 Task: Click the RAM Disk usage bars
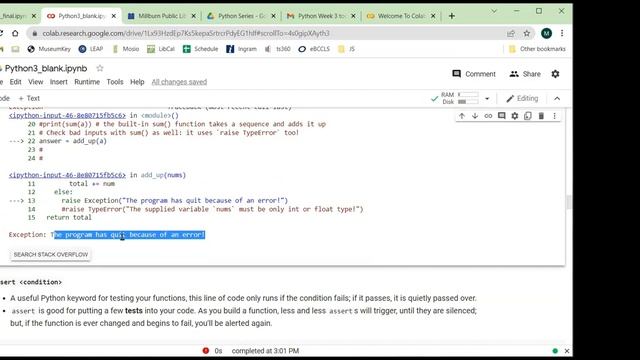468,98
